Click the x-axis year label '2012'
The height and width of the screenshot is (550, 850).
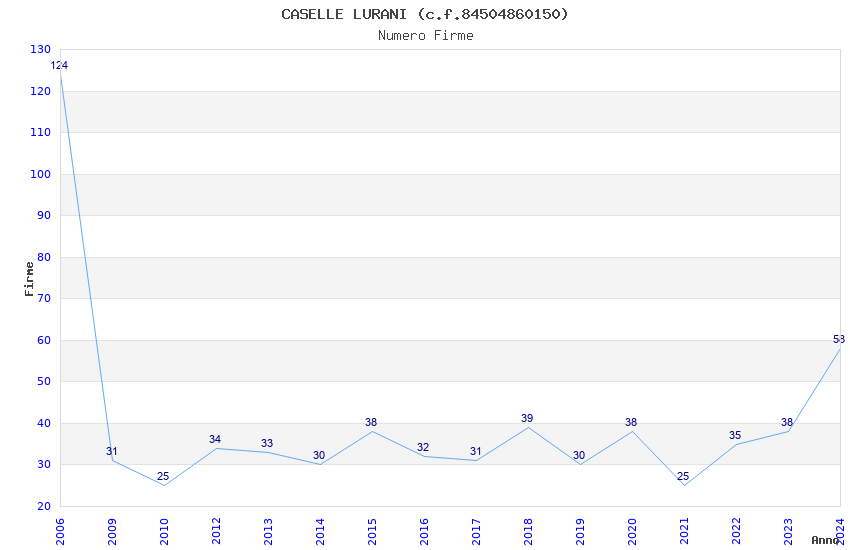coord(216,532)
